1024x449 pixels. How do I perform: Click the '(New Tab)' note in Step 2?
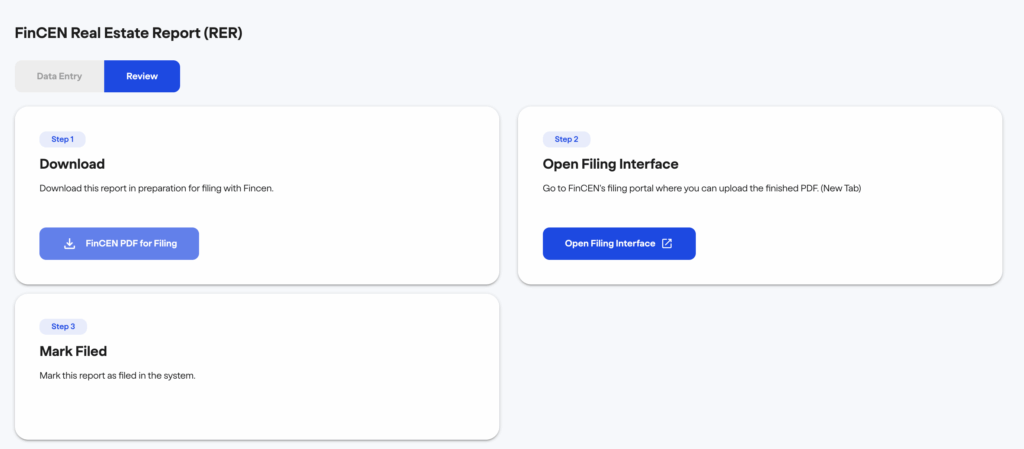tap(838, 188)
